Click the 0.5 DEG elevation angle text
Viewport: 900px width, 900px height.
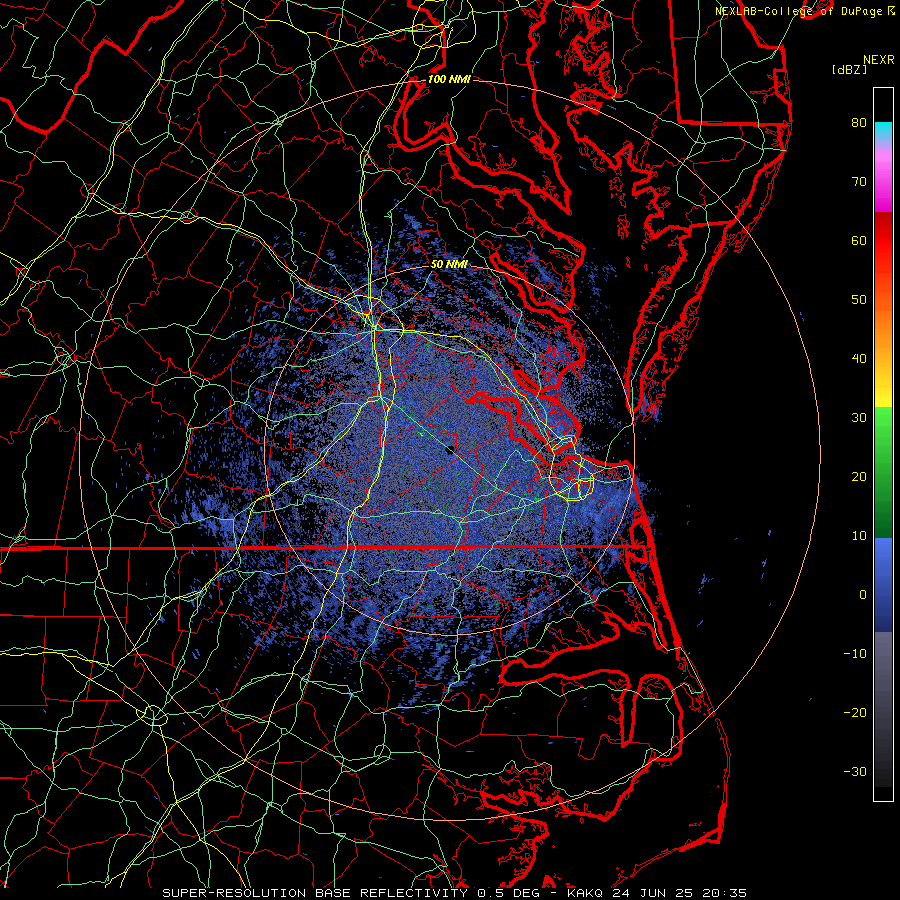(509, 893)
